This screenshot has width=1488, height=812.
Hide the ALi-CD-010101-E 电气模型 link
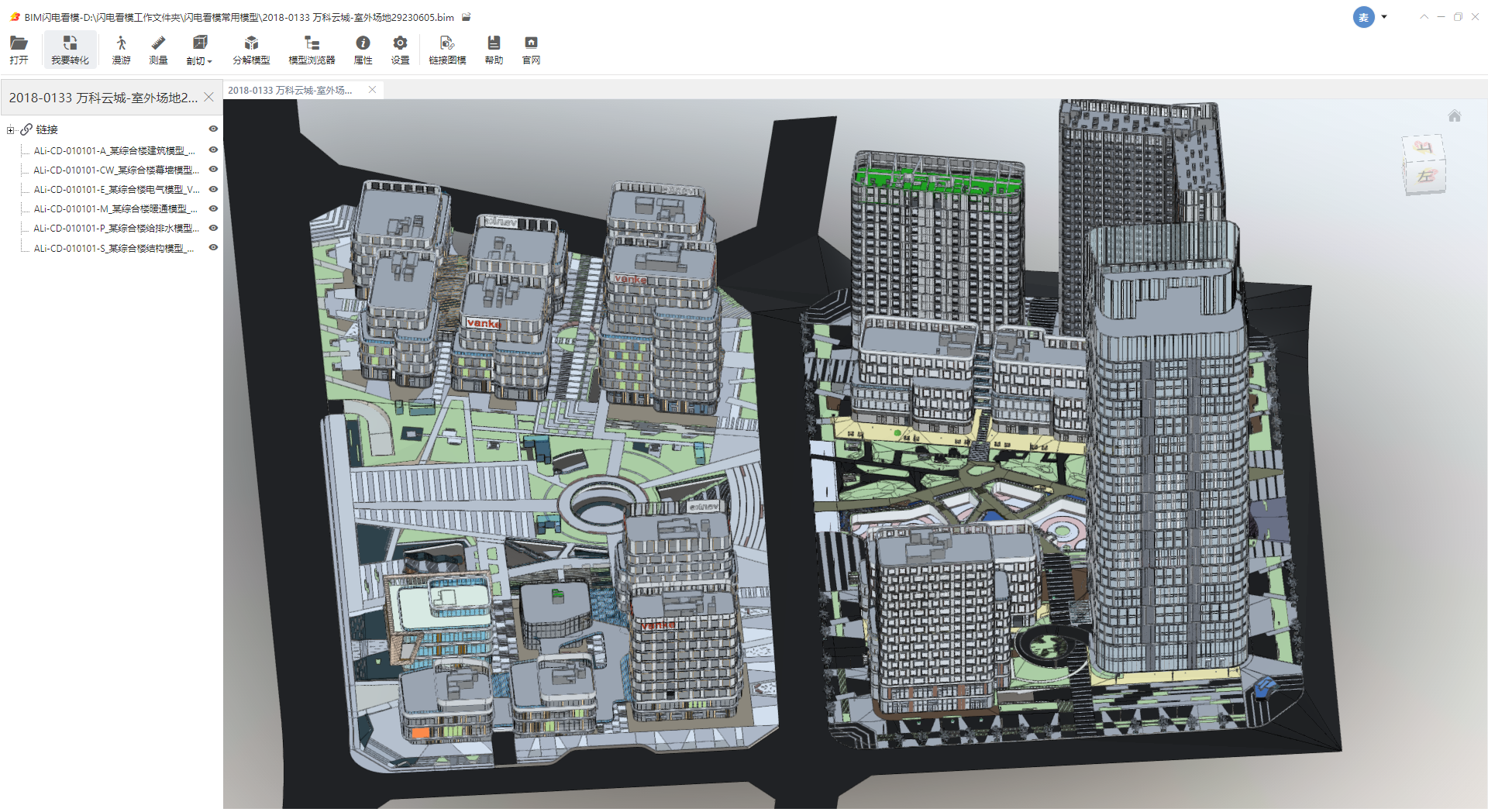pos(213,189)
